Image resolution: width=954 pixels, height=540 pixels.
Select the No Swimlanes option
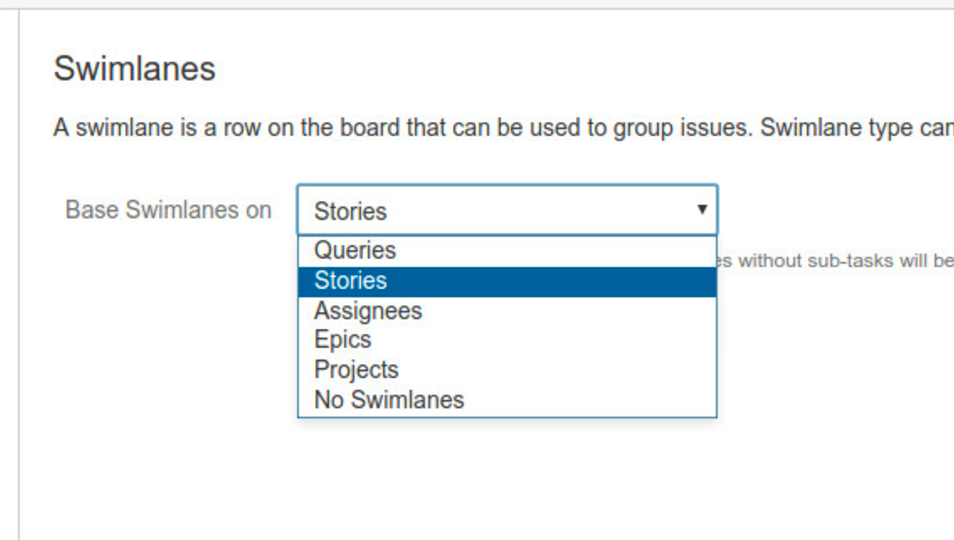(x=507, y=400)
